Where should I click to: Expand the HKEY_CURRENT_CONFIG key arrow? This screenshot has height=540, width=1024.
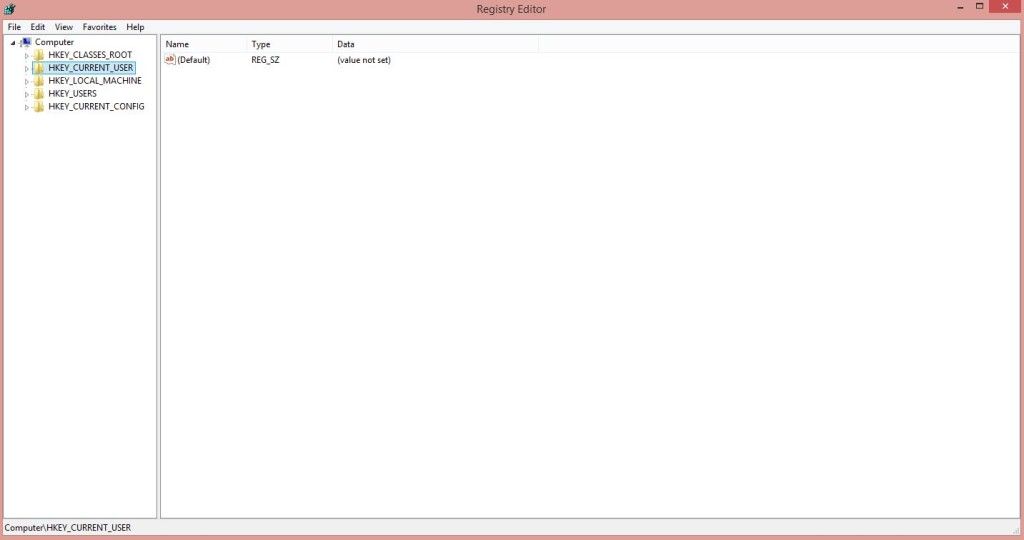click(x=27, y=107)
